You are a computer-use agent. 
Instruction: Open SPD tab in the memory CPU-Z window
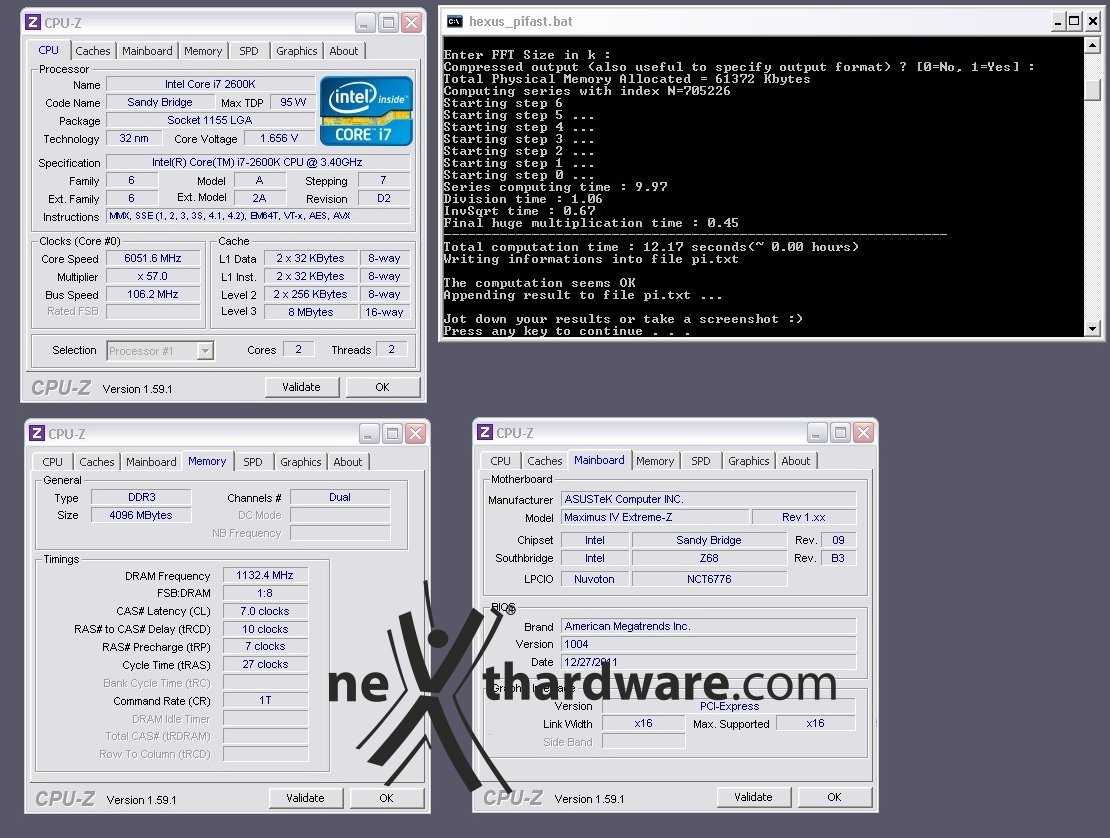[253, 462]
